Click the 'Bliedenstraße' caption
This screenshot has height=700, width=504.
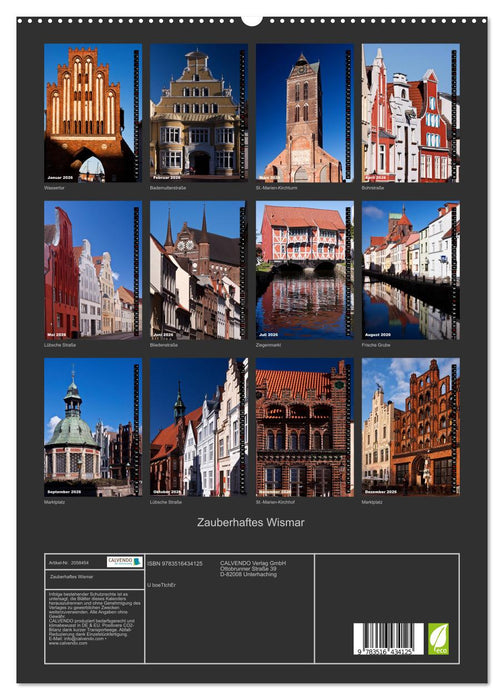163,345
